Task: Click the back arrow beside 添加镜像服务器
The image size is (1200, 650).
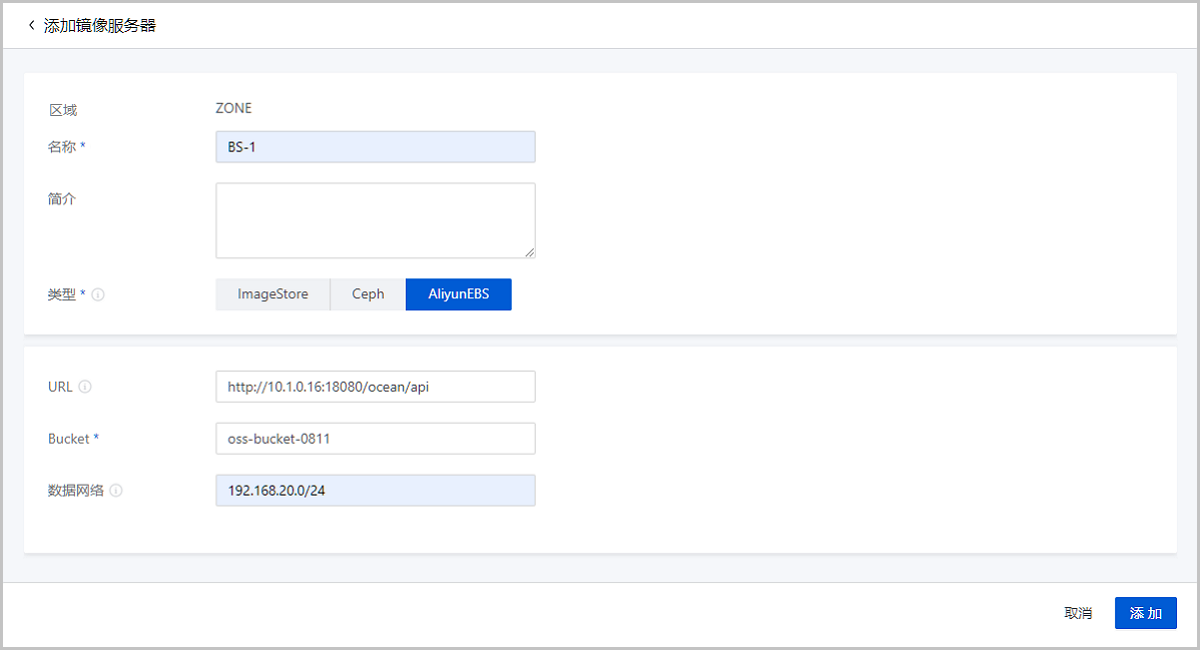Action: [31, 25]
